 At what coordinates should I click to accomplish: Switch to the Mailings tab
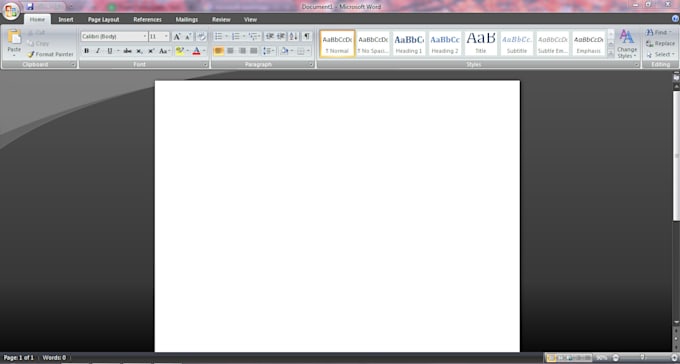tap(187, 20)
